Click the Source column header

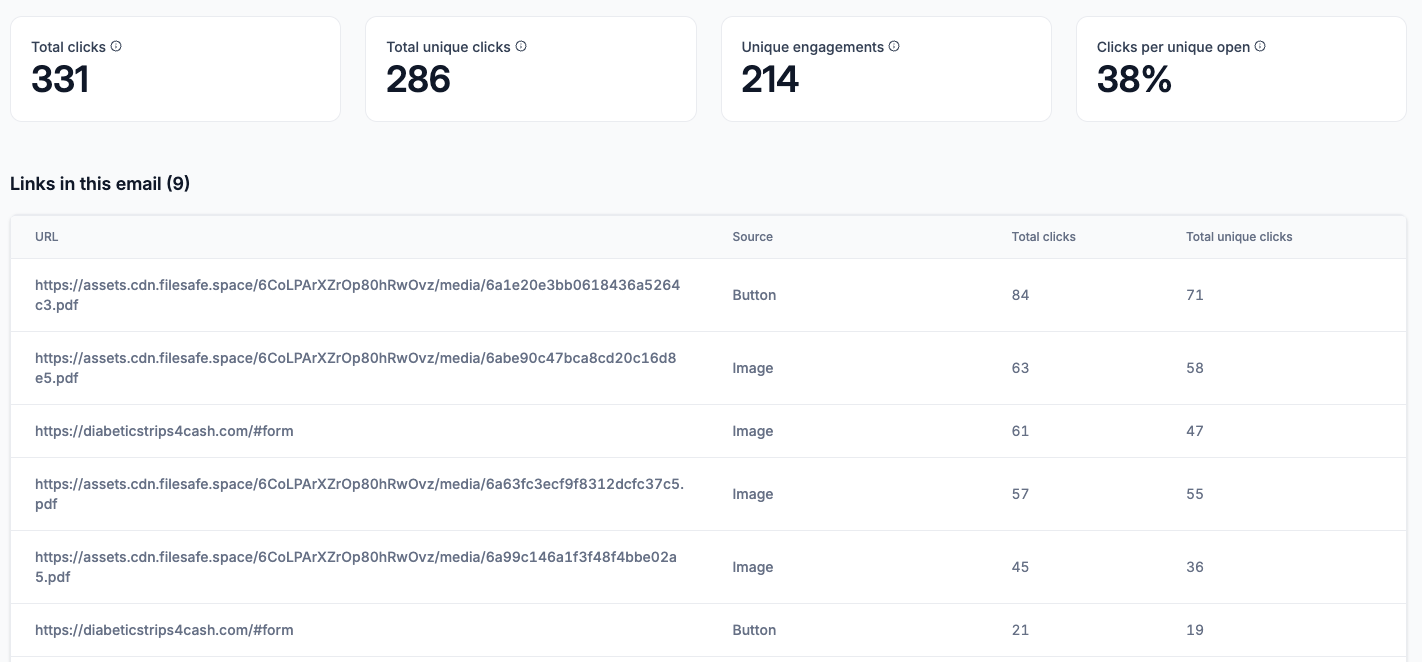(x=752, y=237)
